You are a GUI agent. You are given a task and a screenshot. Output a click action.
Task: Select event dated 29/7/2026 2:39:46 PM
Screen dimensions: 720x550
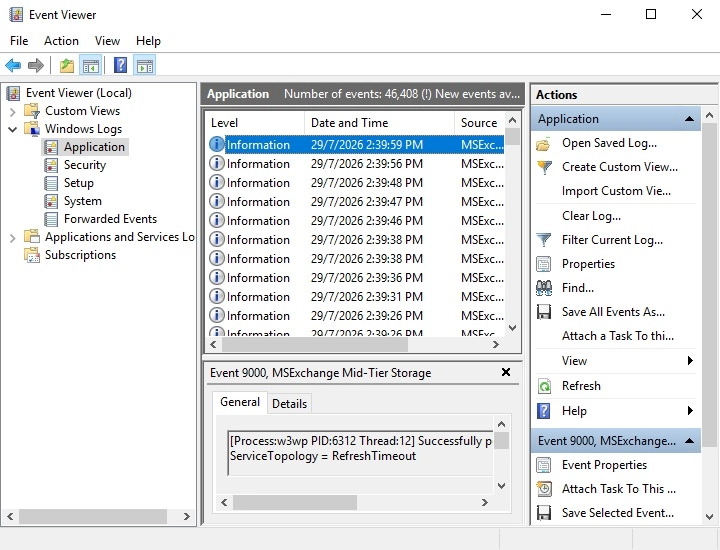pyautogui.click(x=356, y=221)
